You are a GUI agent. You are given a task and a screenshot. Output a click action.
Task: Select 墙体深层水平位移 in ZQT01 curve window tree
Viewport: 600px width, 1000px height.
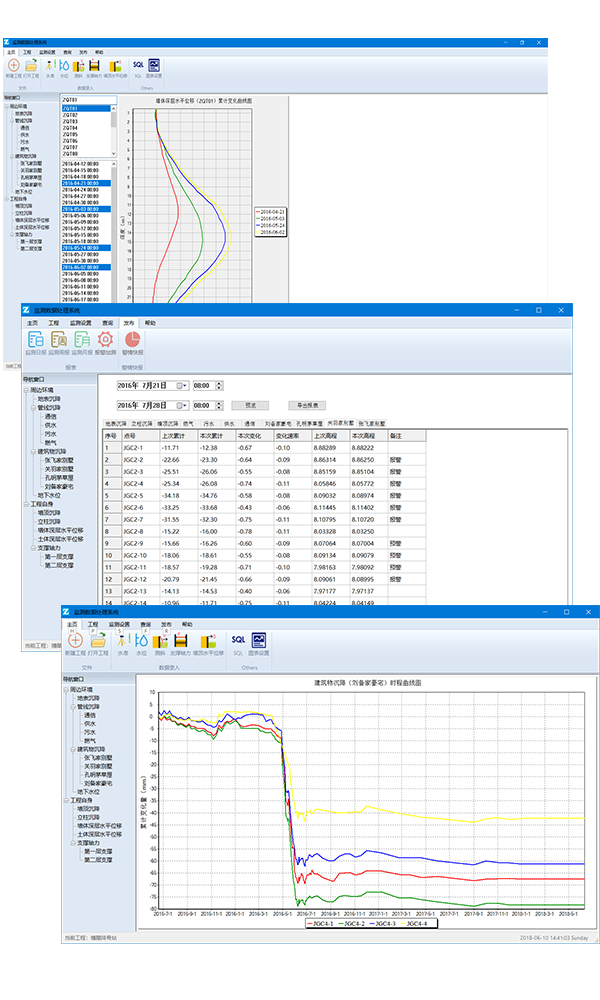click(x=32, y=220)
